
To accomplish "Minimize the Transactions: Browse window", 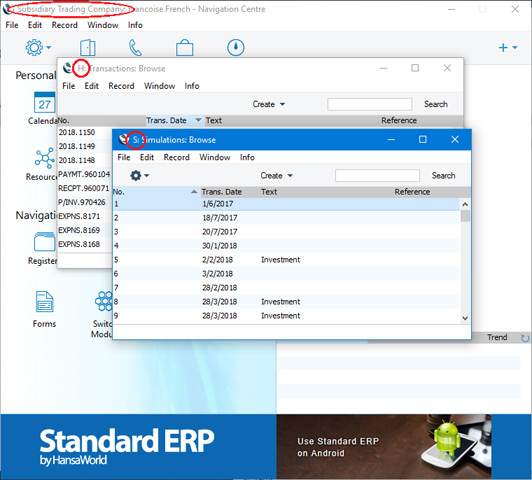I will [383, 68].
